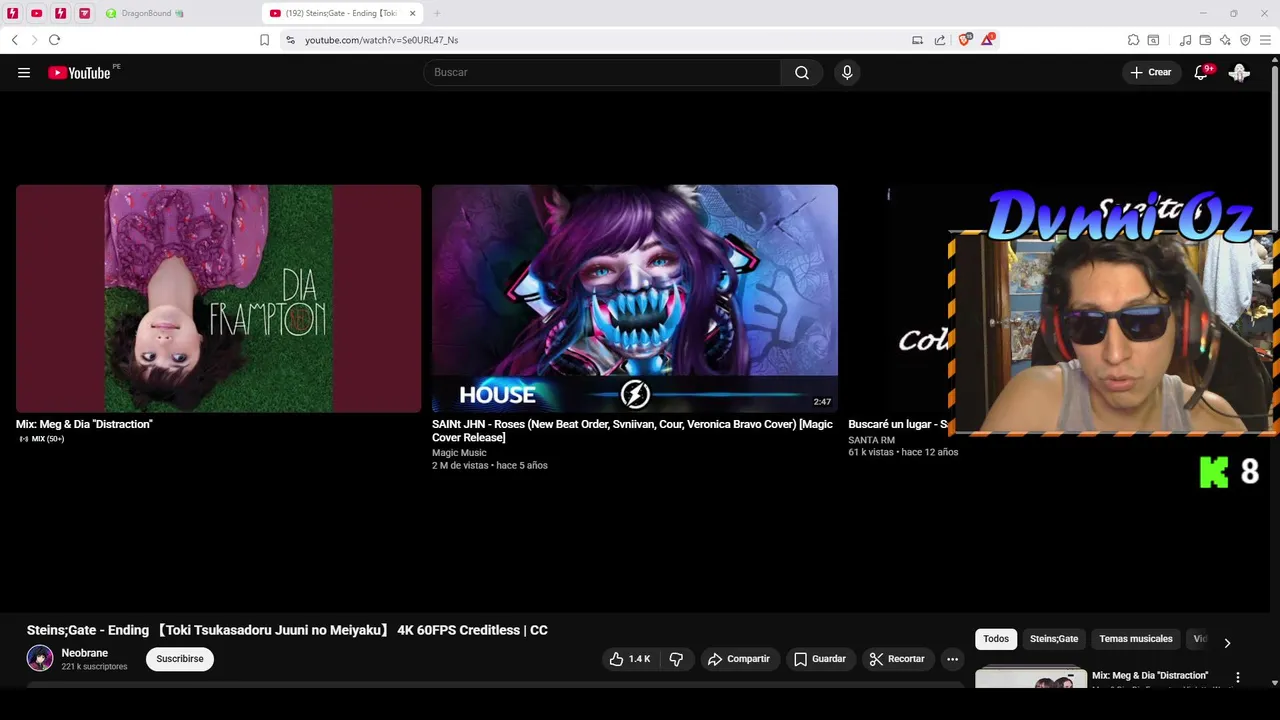1280x720 pixels.
Task: Open the Leo AI sparkle icon
Action: (x=1225, y=40)
